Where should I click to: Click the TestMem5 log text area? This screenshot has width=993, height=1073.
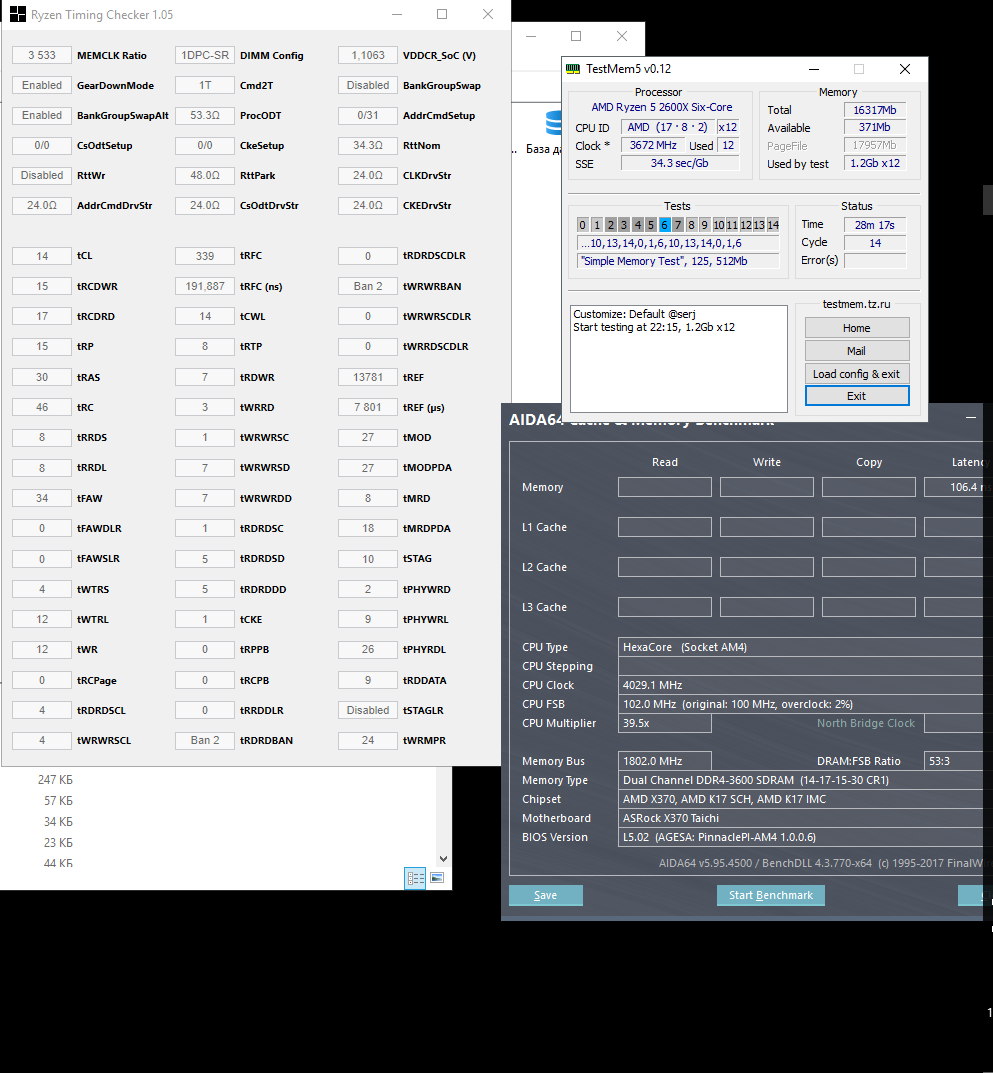coord(678,359)
